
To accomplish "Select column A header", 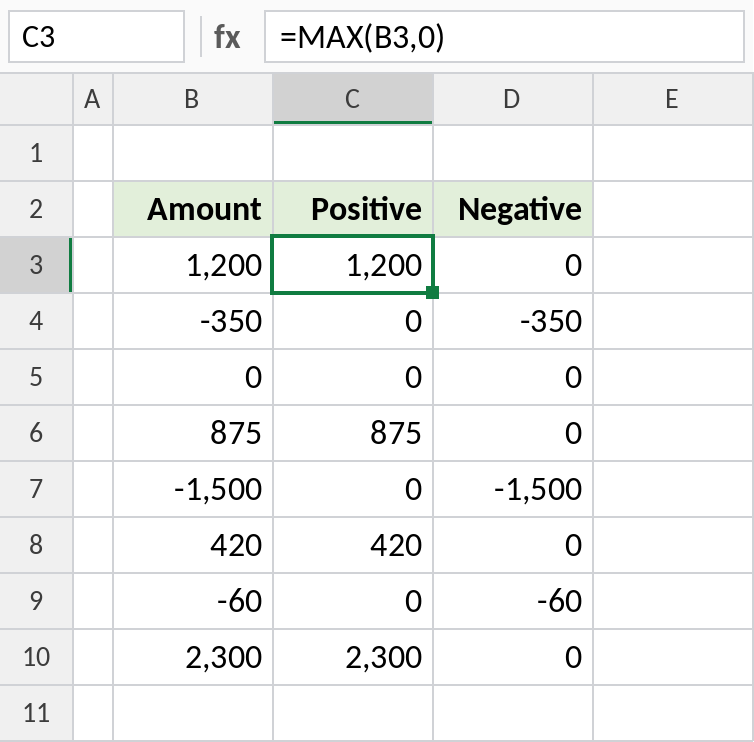I will click(x=93, y=99).
